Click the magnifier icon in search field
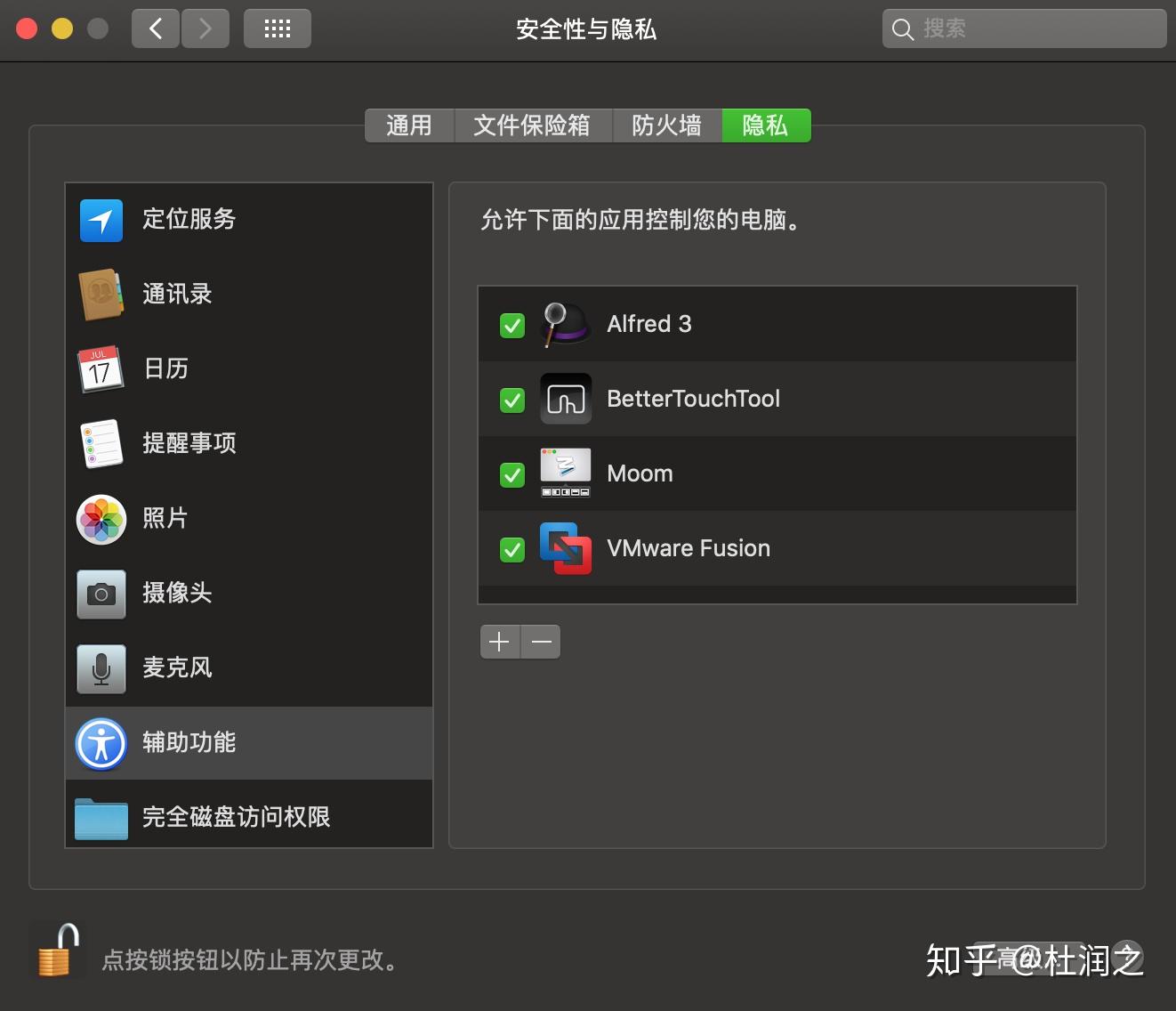Image resolution: width=1176 pixels, height=1011 pixels. pos(903,29)
